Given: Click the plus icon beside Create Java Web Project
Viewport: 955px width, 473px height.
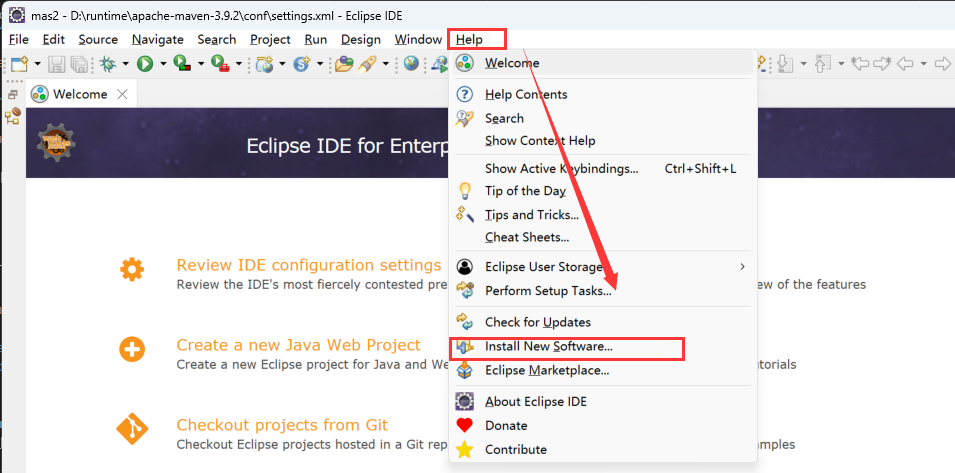Looking at the screenshot, I should (132, 349).
